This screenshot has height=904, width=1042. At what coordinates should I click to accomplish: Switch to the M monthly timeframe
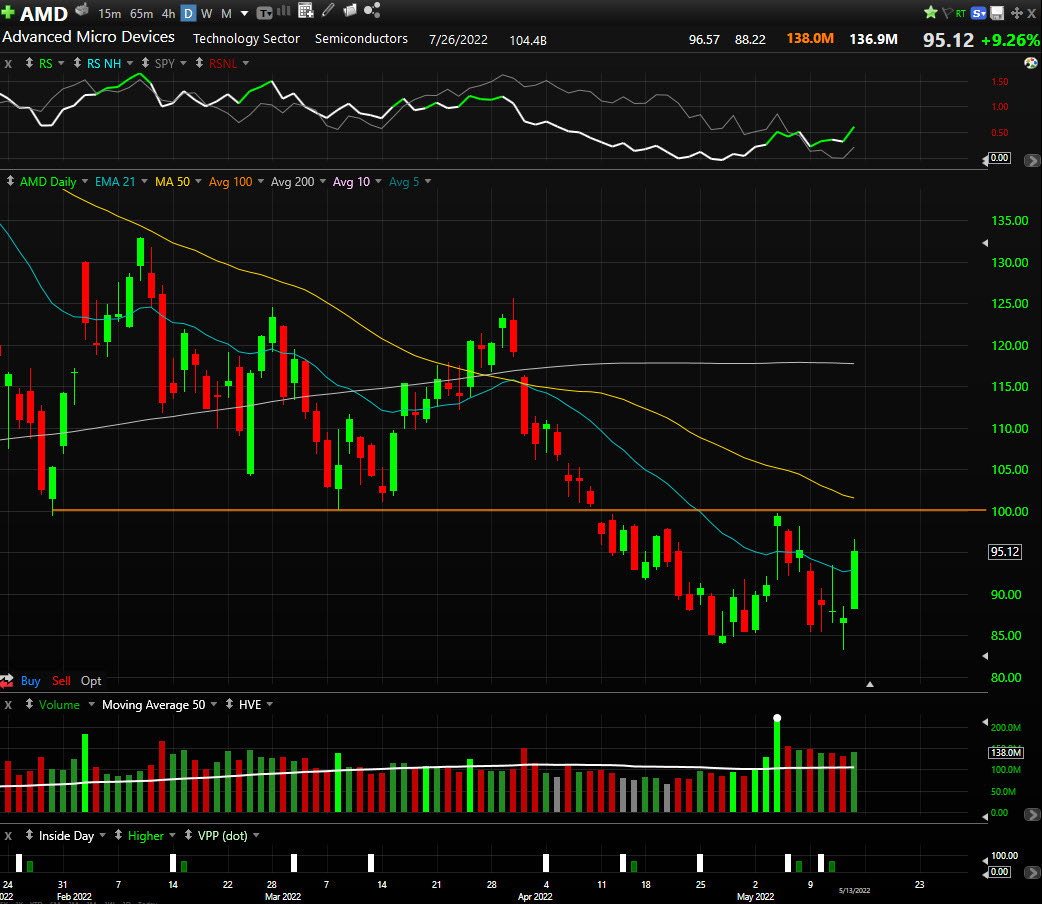[x=226, y=13]
